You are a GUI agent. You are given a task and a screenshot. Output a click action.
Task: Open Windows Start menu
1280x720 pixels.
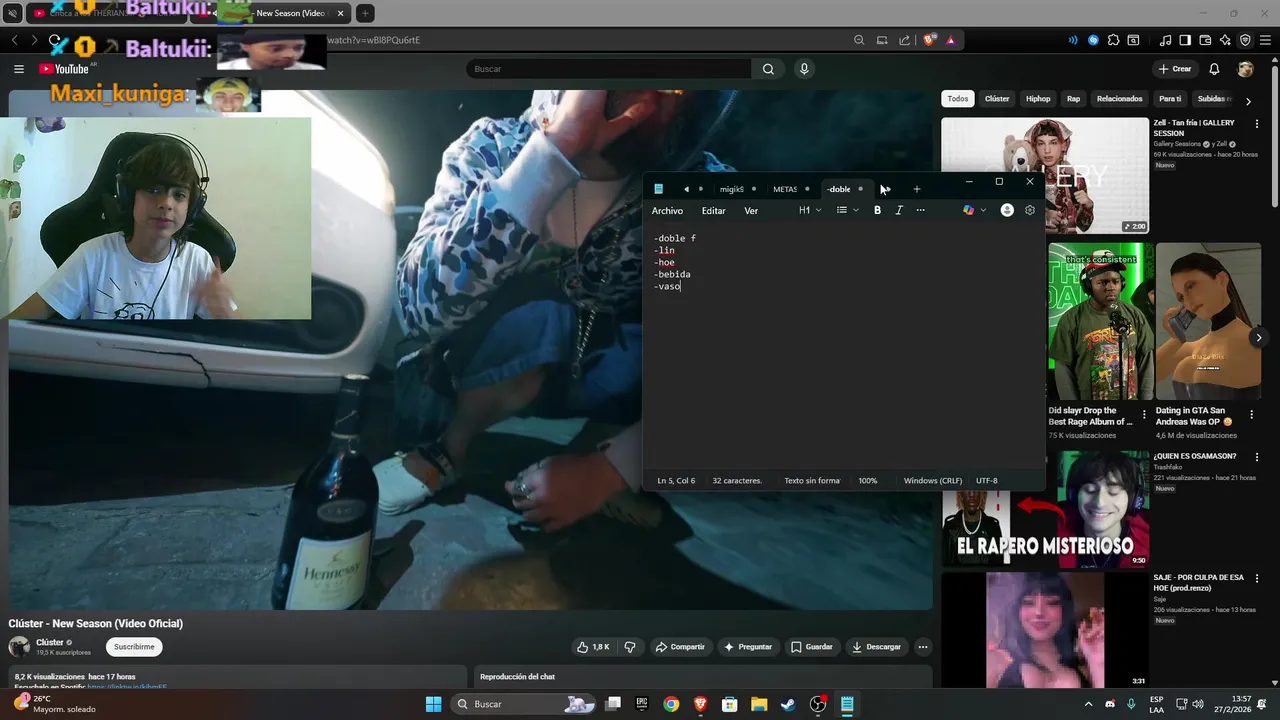click(433, 704)
